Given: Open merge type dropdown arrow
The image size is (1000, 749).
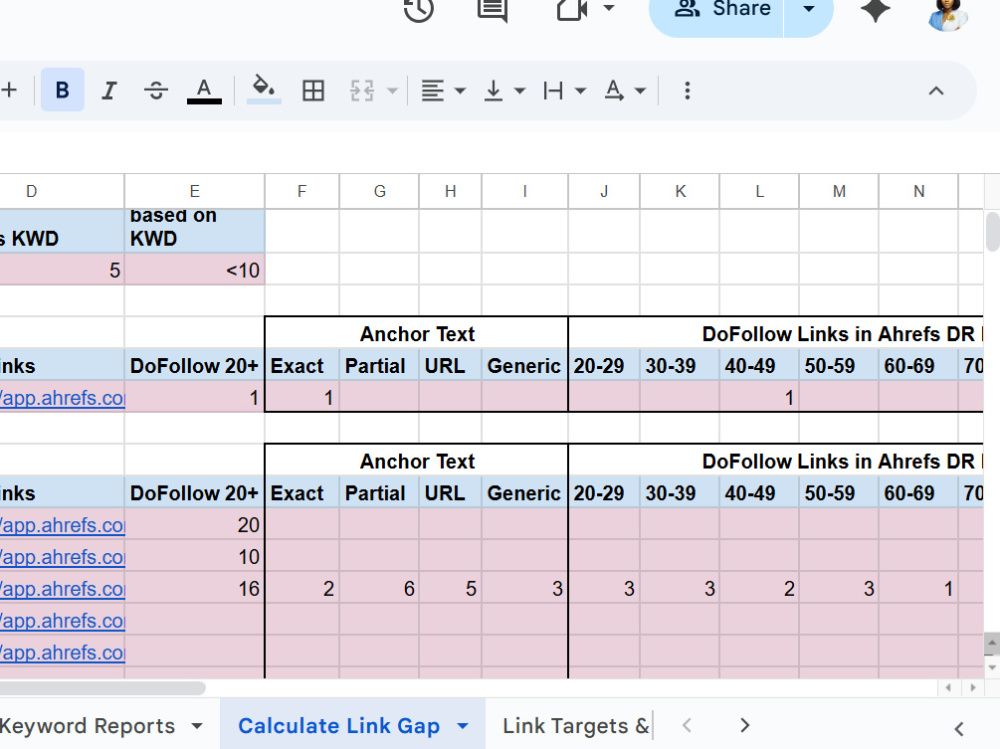Looking at the screenshot, I should pos(393,91).
